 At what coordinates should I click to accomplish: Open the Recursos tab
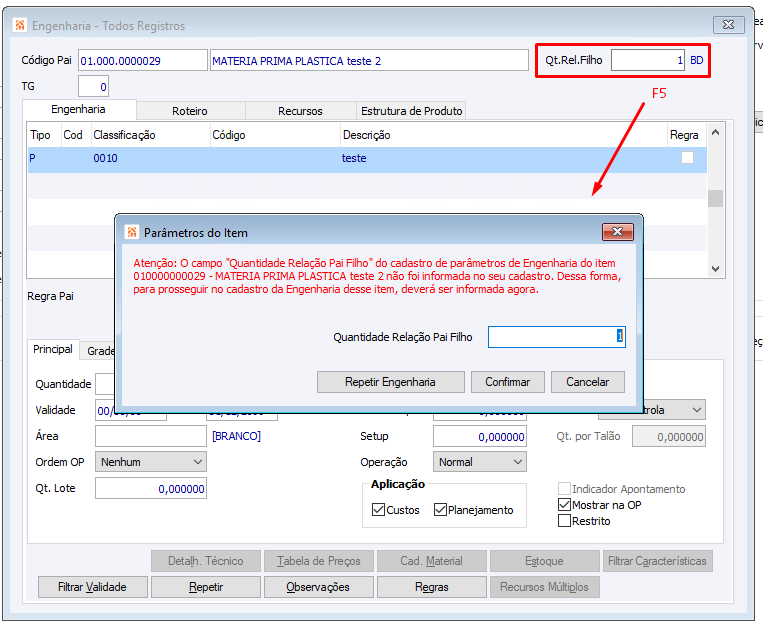click(300, 111)
